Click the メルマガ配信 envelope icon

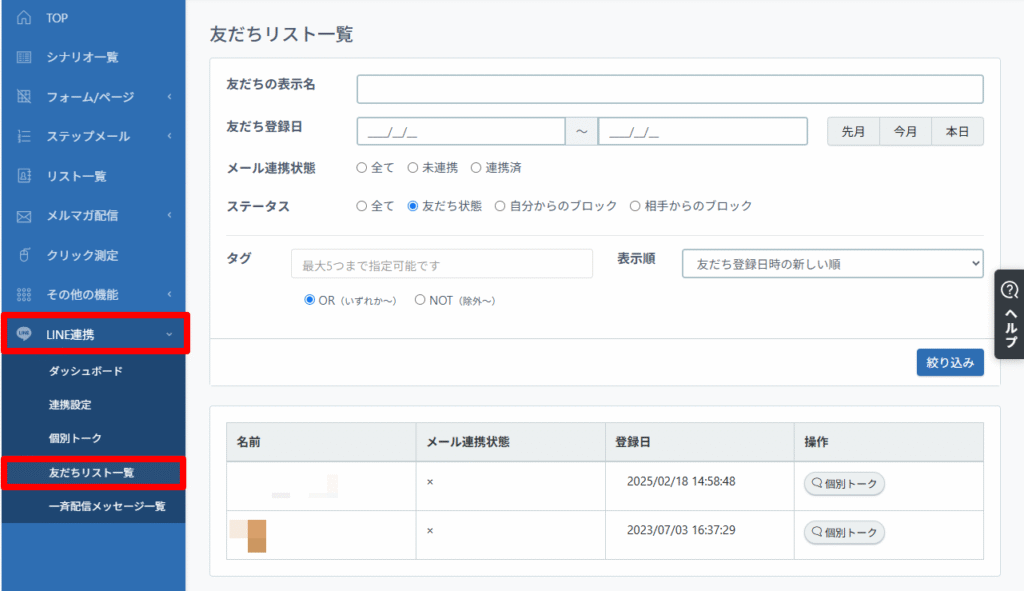pyautogui.click(x=24, y=216)
